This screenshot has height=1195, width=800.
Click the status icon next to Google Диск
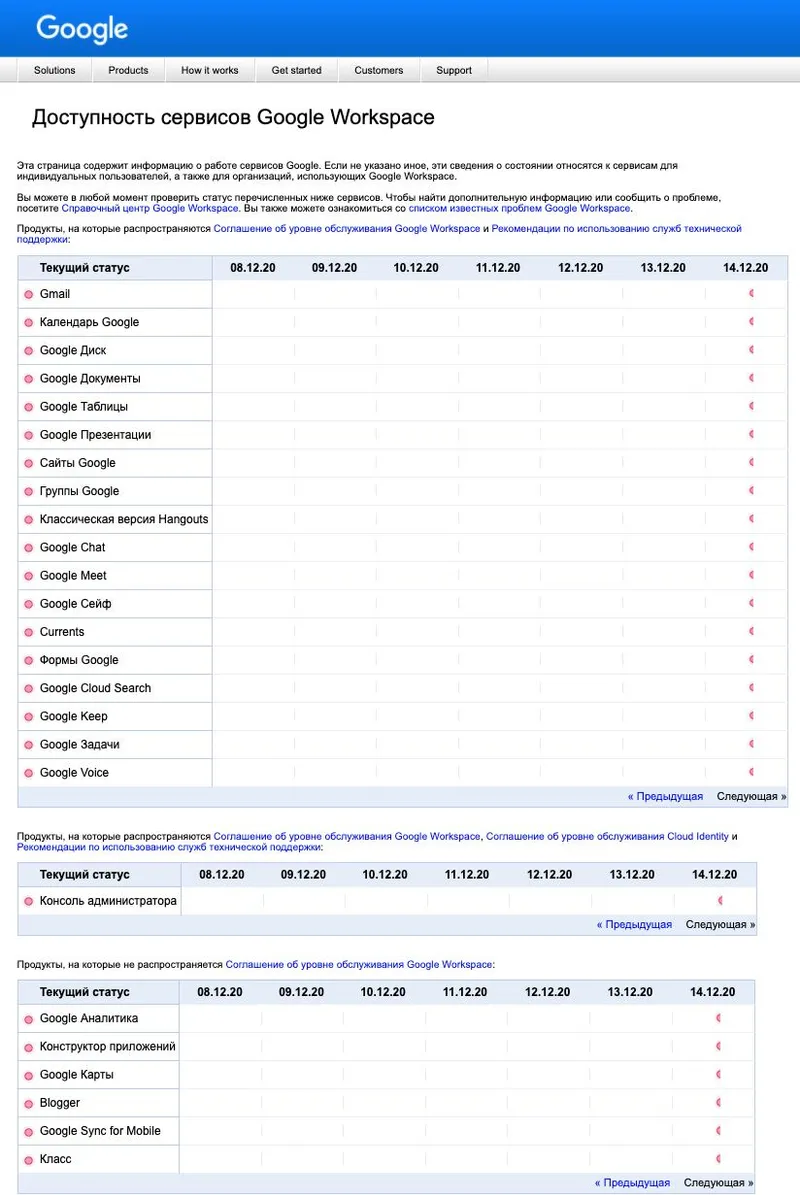point(28,351)
